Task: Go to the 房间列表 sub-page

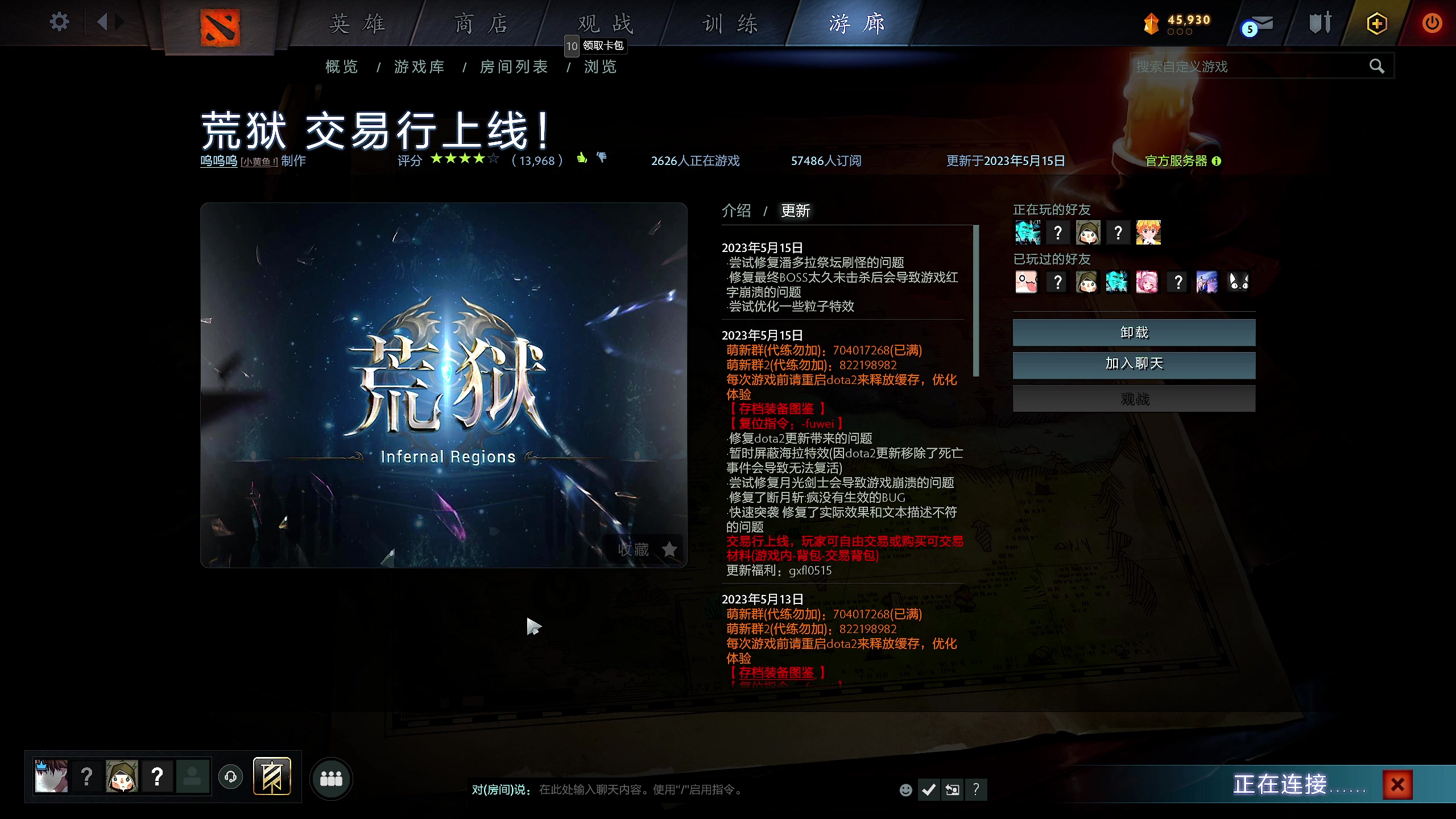Action: click(514, 67)
